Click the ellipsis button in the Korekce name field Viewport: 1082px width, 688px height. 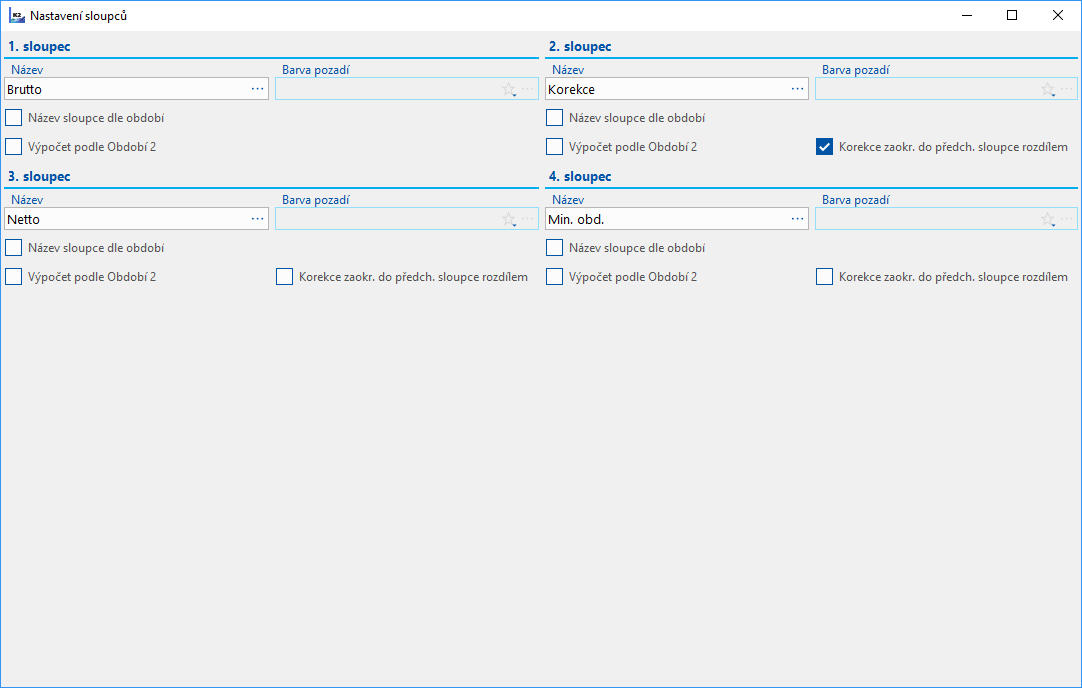click(798, 89)
